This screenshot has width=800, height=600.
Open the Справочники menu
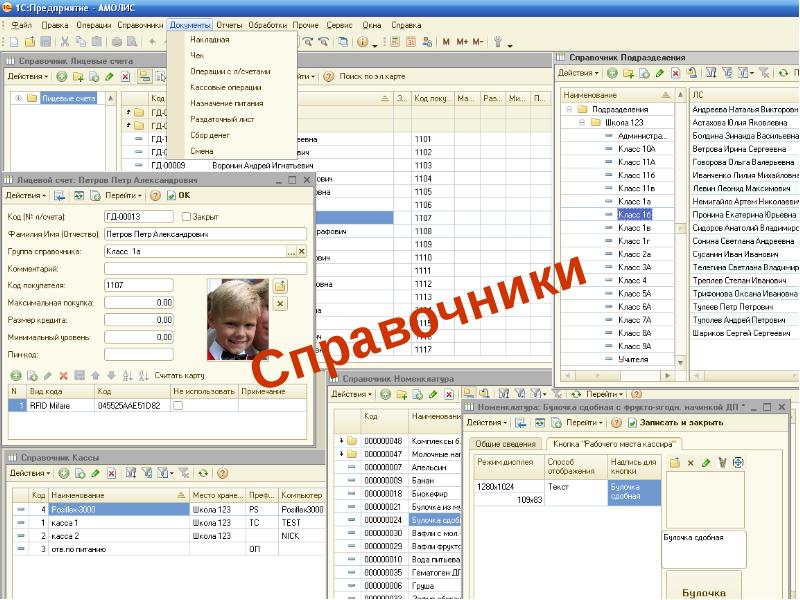click(140, 25)
